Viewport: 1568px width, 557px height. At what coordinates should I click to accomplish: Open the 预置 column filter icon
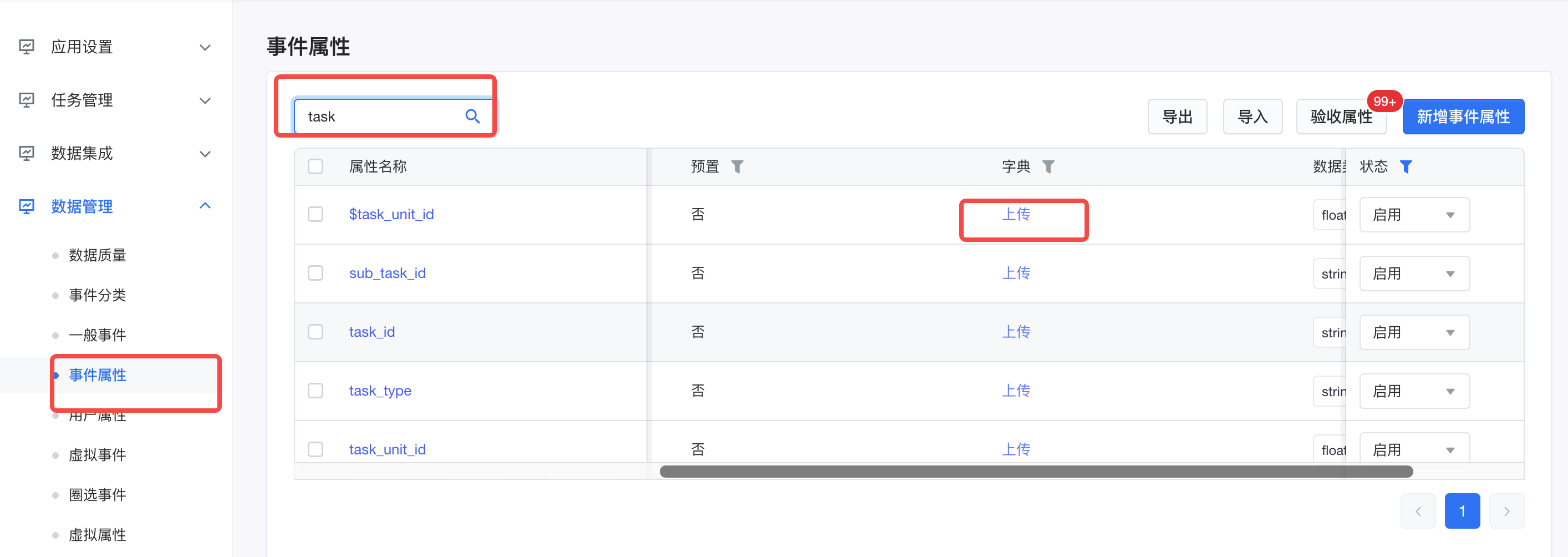pos(737,167)
